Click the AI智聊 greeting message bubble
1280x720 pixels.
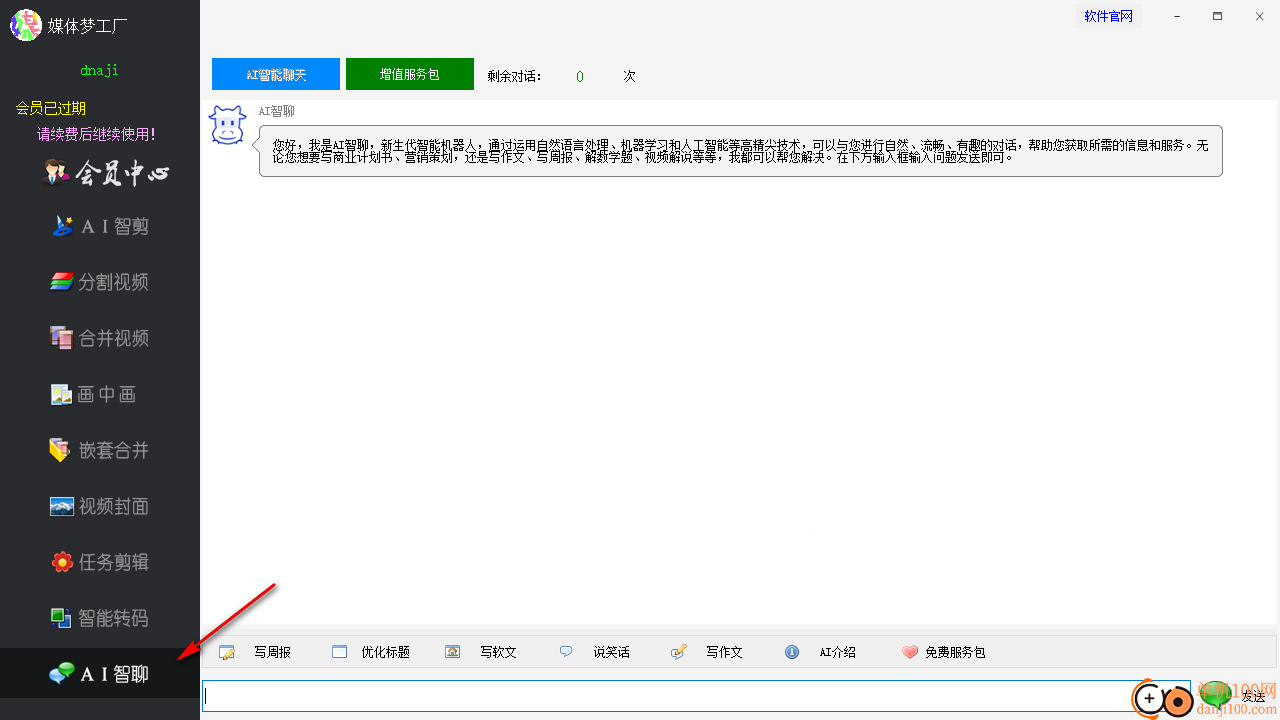click(740, 151)
